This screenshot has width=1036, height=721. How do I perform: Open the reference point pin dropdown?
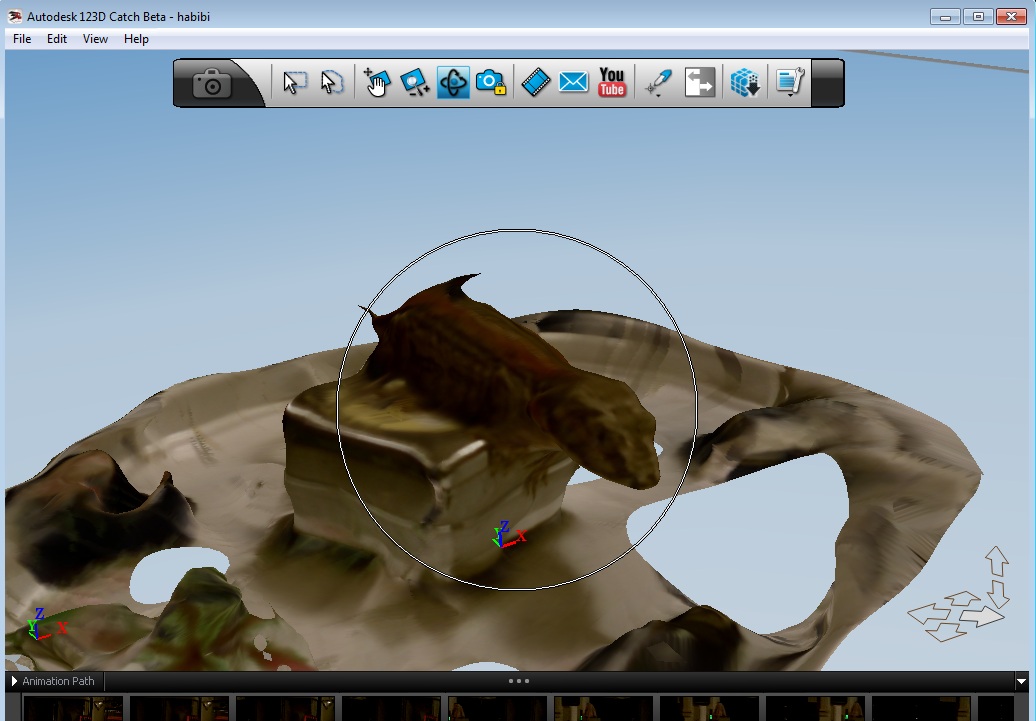tap(658, 83)
